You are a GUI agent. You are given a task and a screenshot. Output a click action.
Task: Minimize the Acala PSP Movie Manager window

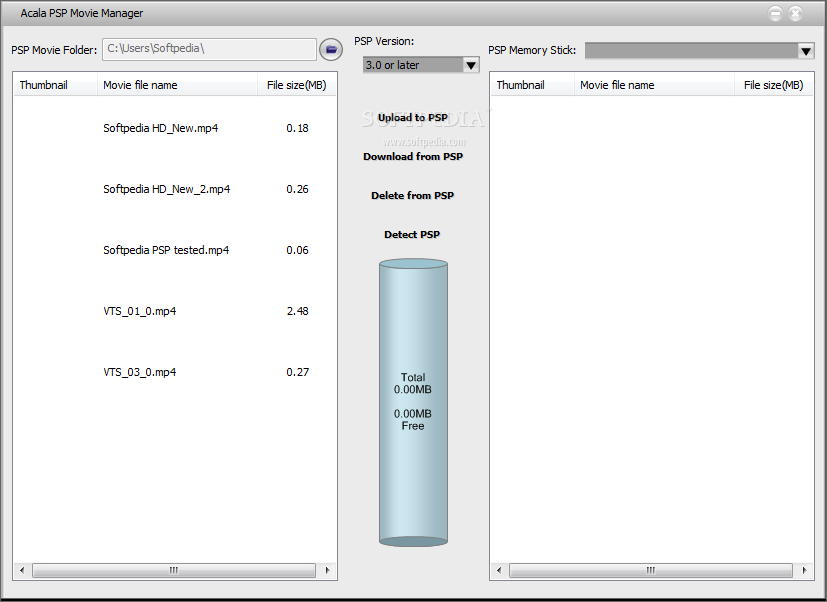click(775, 14)
